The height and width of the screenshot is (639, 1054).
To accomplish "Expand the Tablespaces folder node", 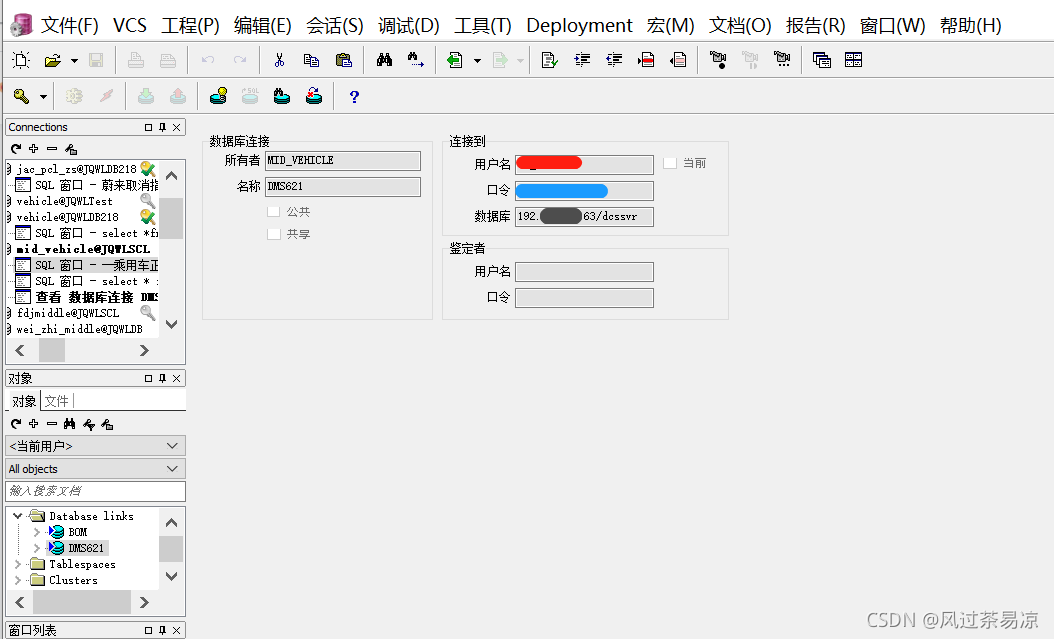I will pyautogui.click(x=18, y=564).
